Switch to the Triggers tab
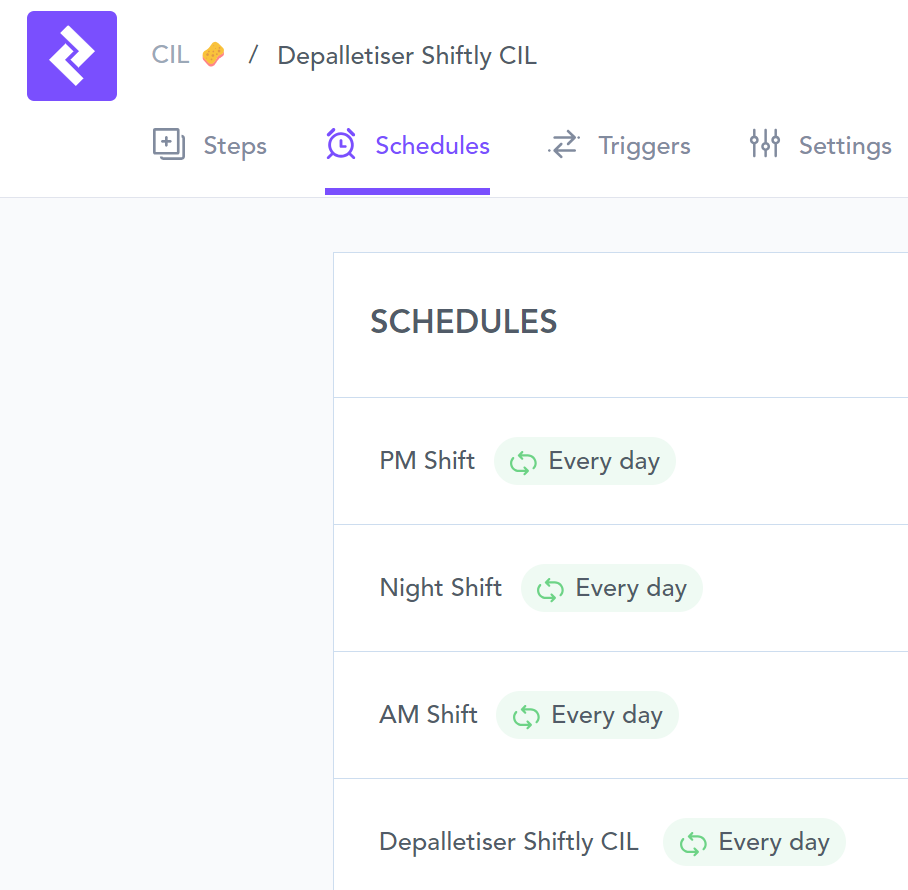This screenshot has height=890, width=908. click(x=644, y=146)
